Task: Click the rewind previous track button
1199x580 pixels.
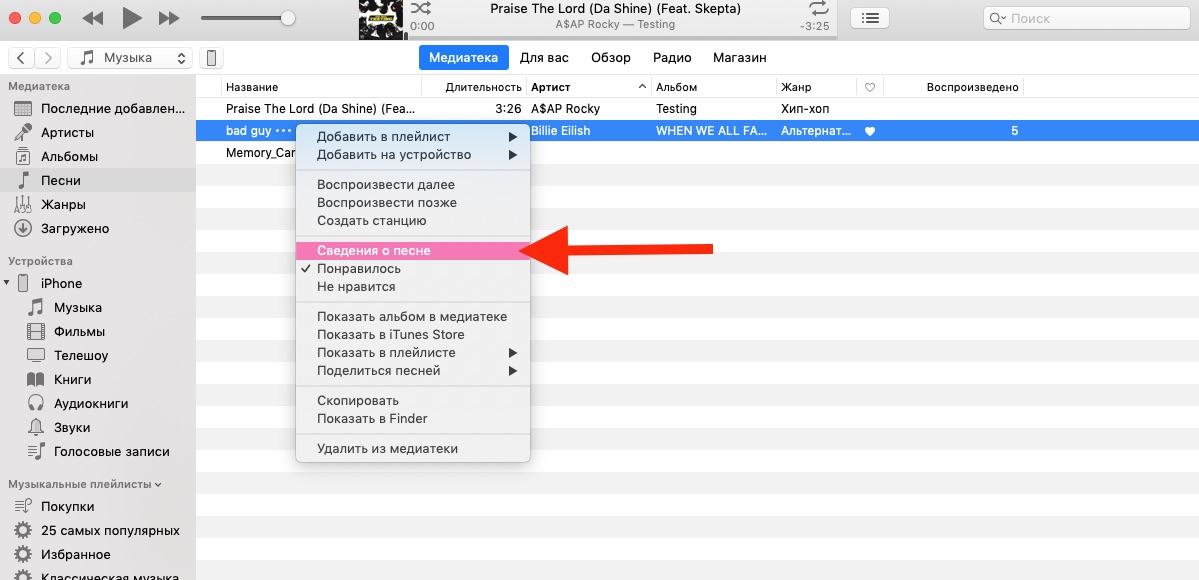Action: (x=92, y=18)
